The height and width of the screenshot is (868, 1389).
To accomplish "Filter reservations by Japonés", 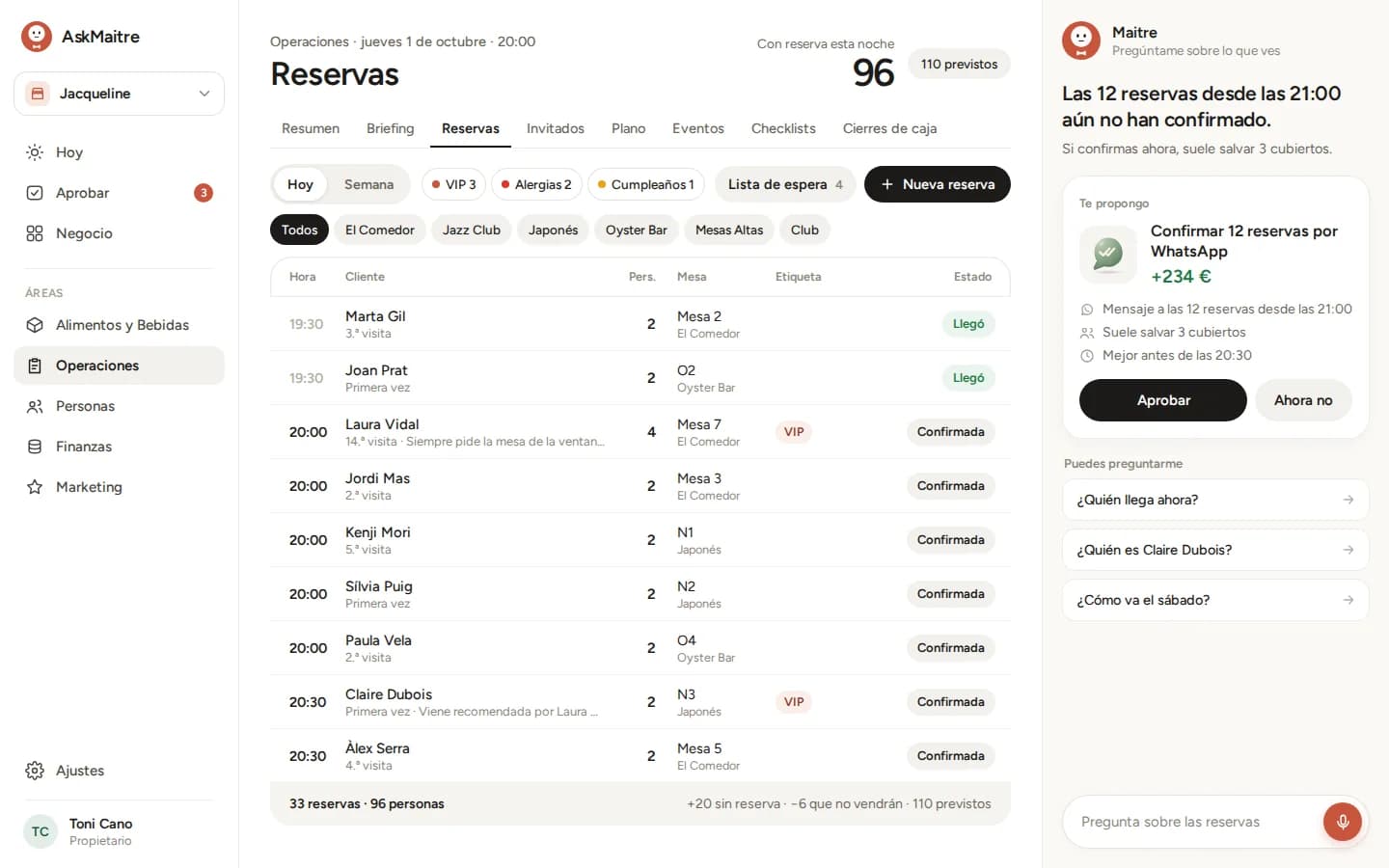I will point(553,230).
